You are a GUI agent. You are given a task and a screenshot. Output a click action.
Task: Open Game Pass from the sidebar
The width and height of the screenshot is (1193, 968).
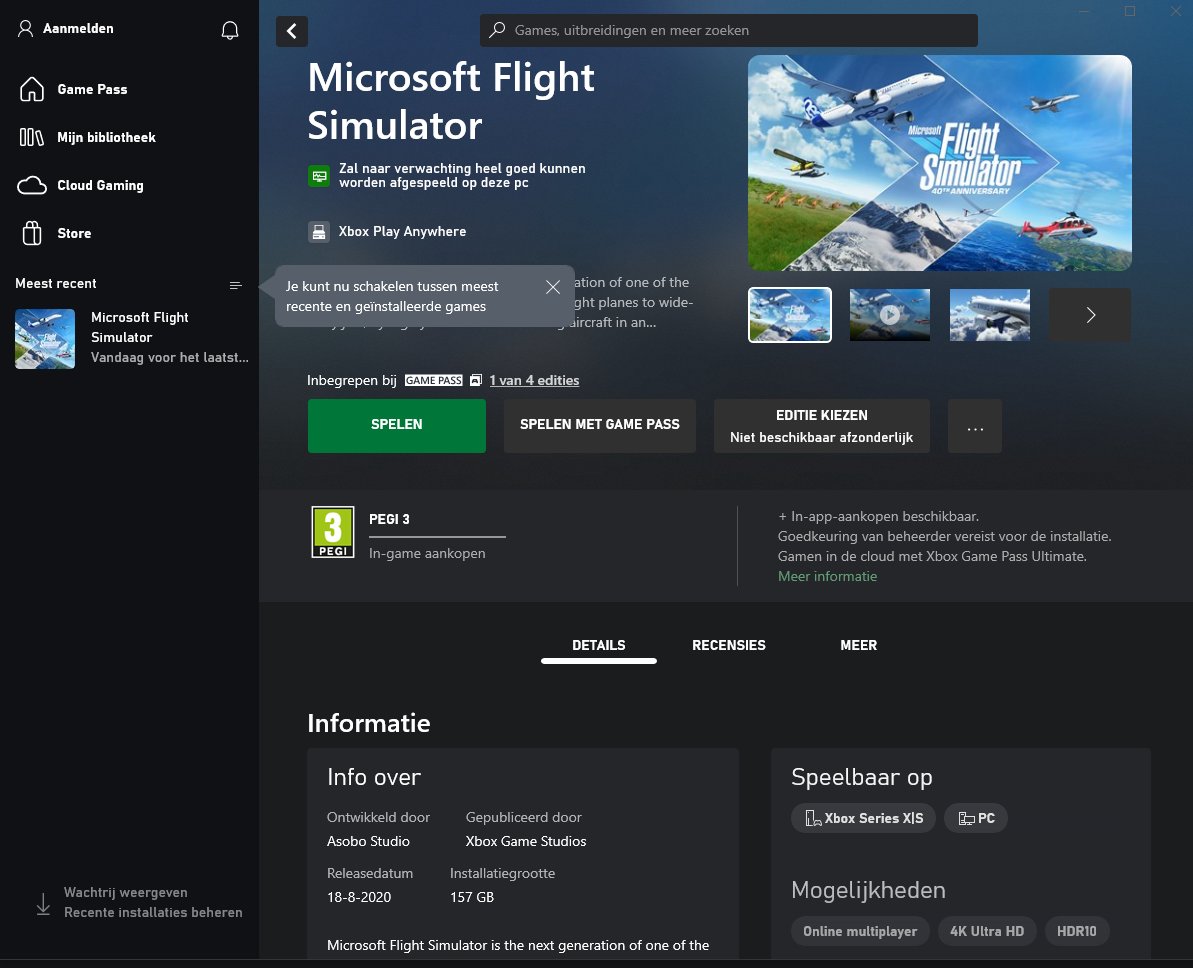click(92, 89)
